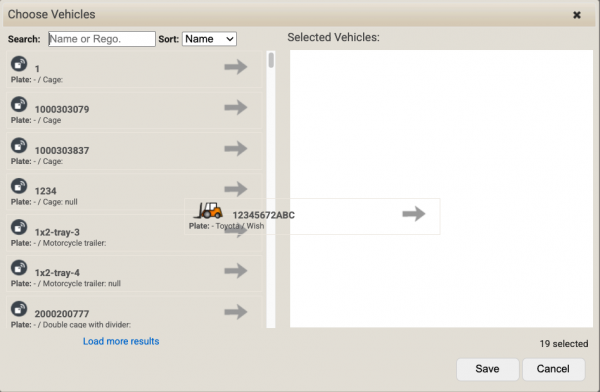Screen dimensions: 600x392
Task: Add 1x2-tray-4 using its arrow
Action: [236, 271]
